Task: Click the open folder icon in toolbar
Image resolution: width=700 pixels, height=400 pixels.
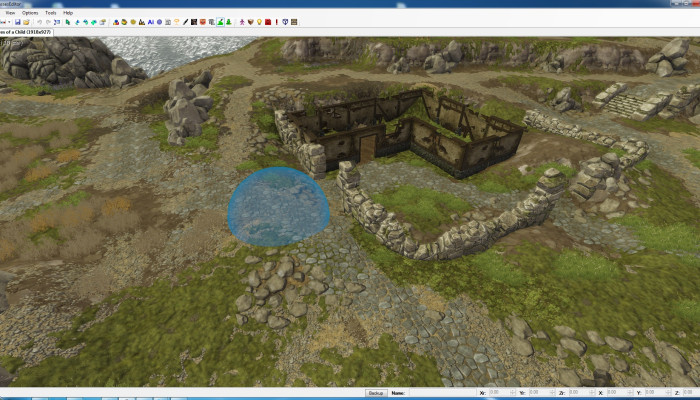Action: [26, 22]
